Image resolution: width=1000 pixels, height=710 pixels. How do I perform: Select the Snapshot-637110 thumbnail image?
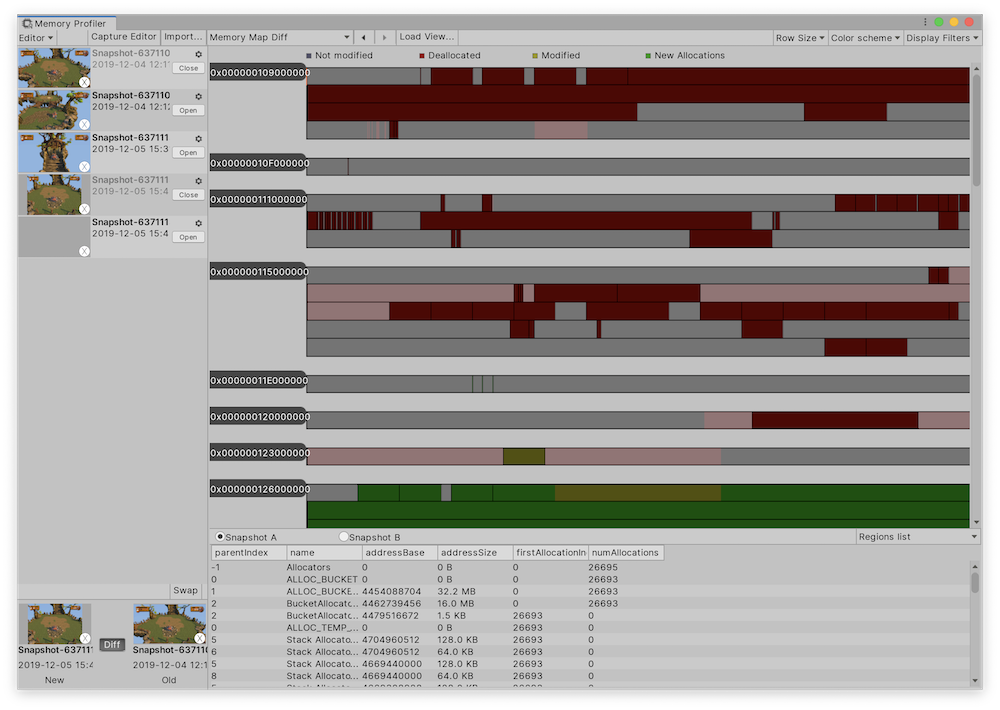(52, 67)
